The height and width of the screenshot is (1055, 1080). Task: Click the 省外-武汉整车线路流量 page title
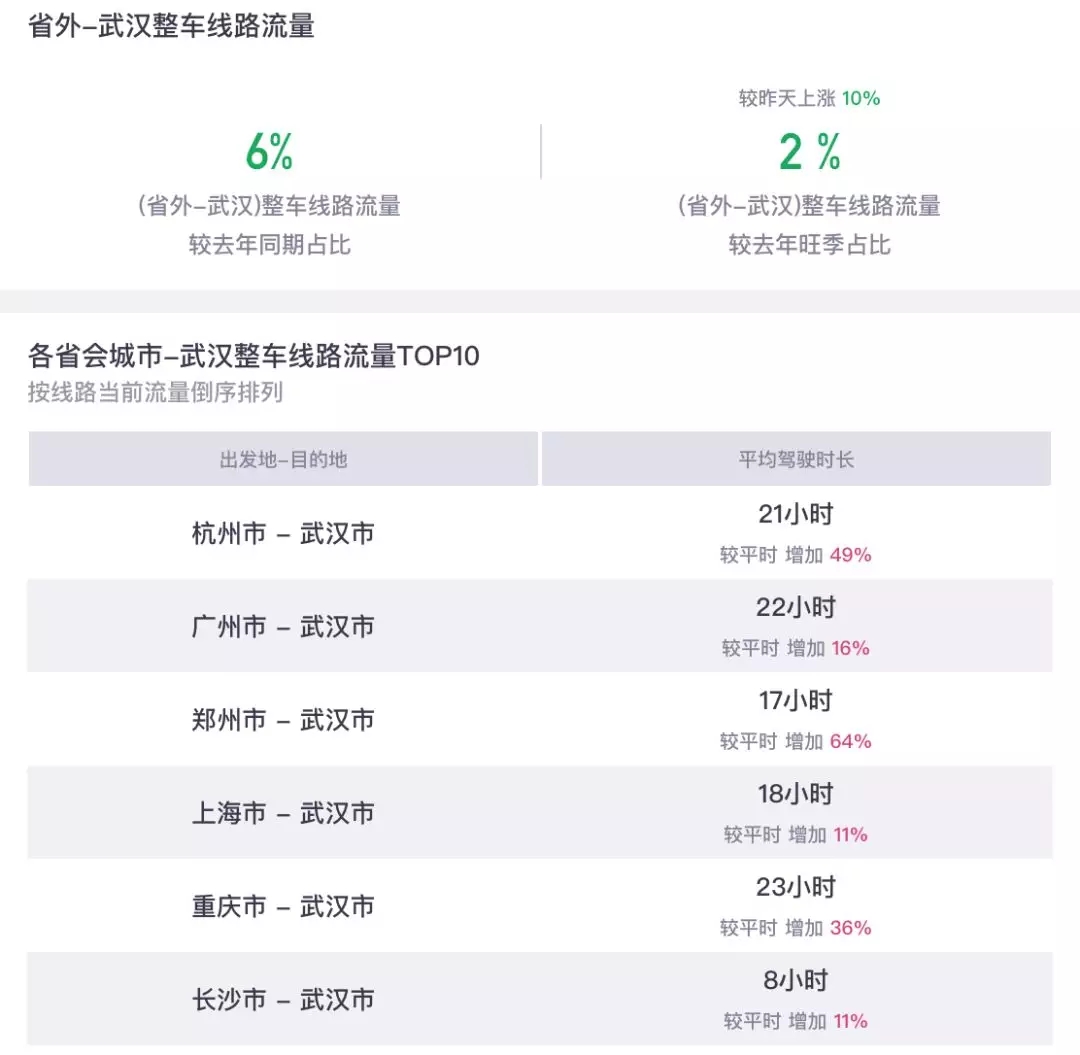coord(171,27)
